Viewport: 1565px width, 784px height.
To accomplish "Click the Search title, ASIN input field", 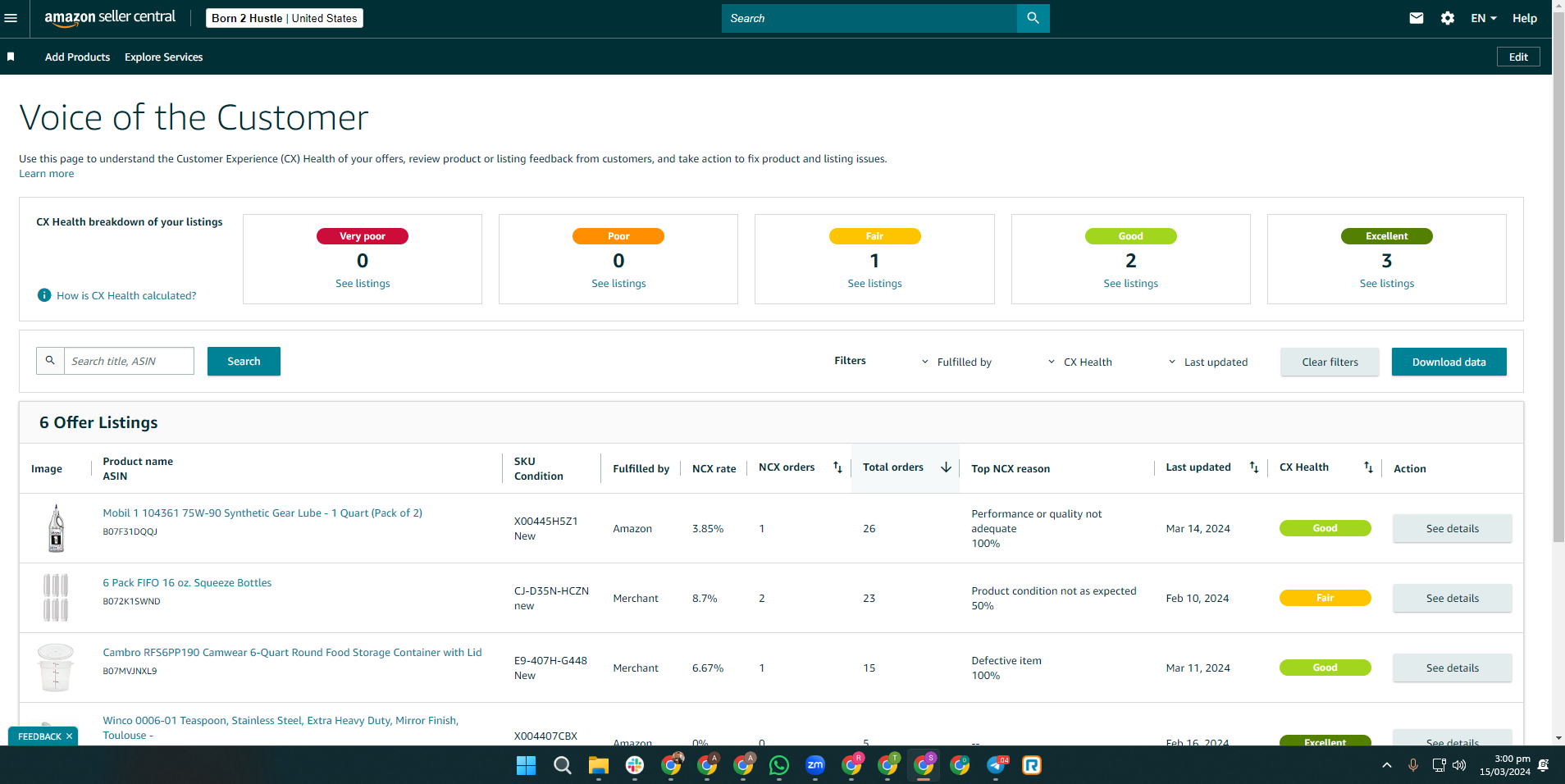I will click(x=129, y=361).
